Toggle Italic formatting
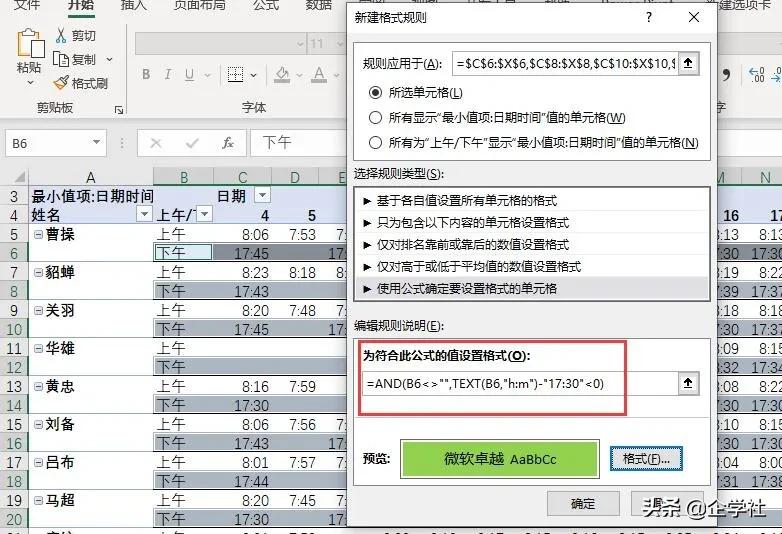The height and width of the screenshot is (534, 782). (x=168, y=75)
